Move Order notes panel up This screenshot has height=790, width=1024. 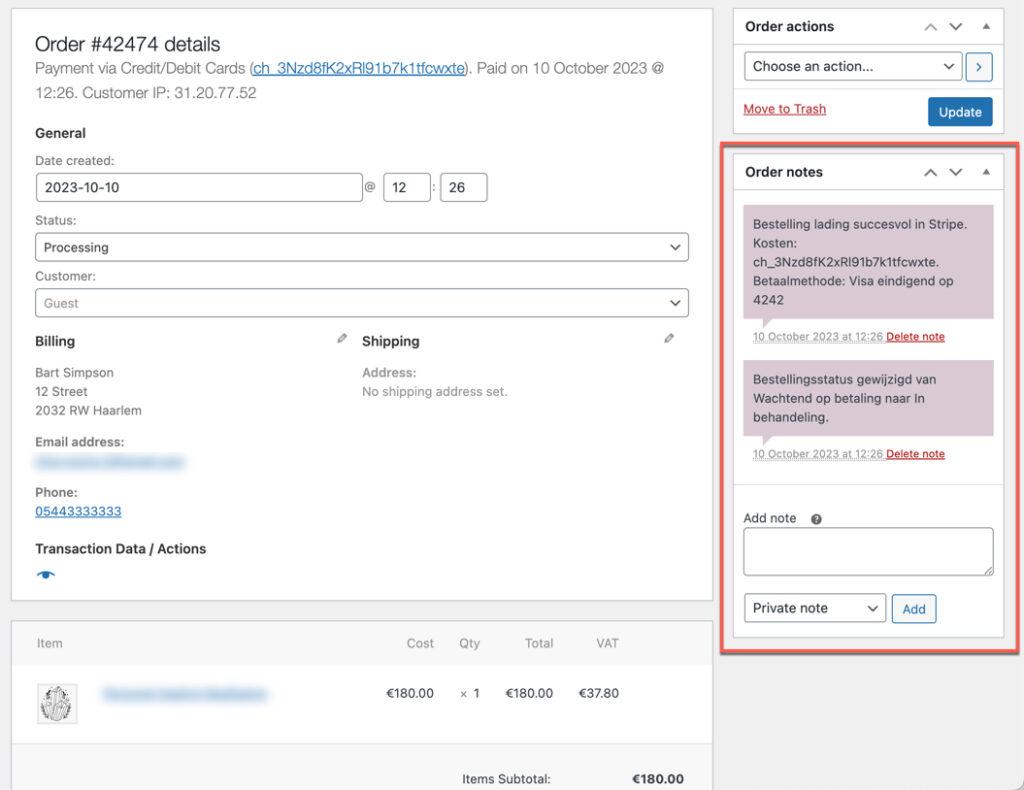[930, 172]
